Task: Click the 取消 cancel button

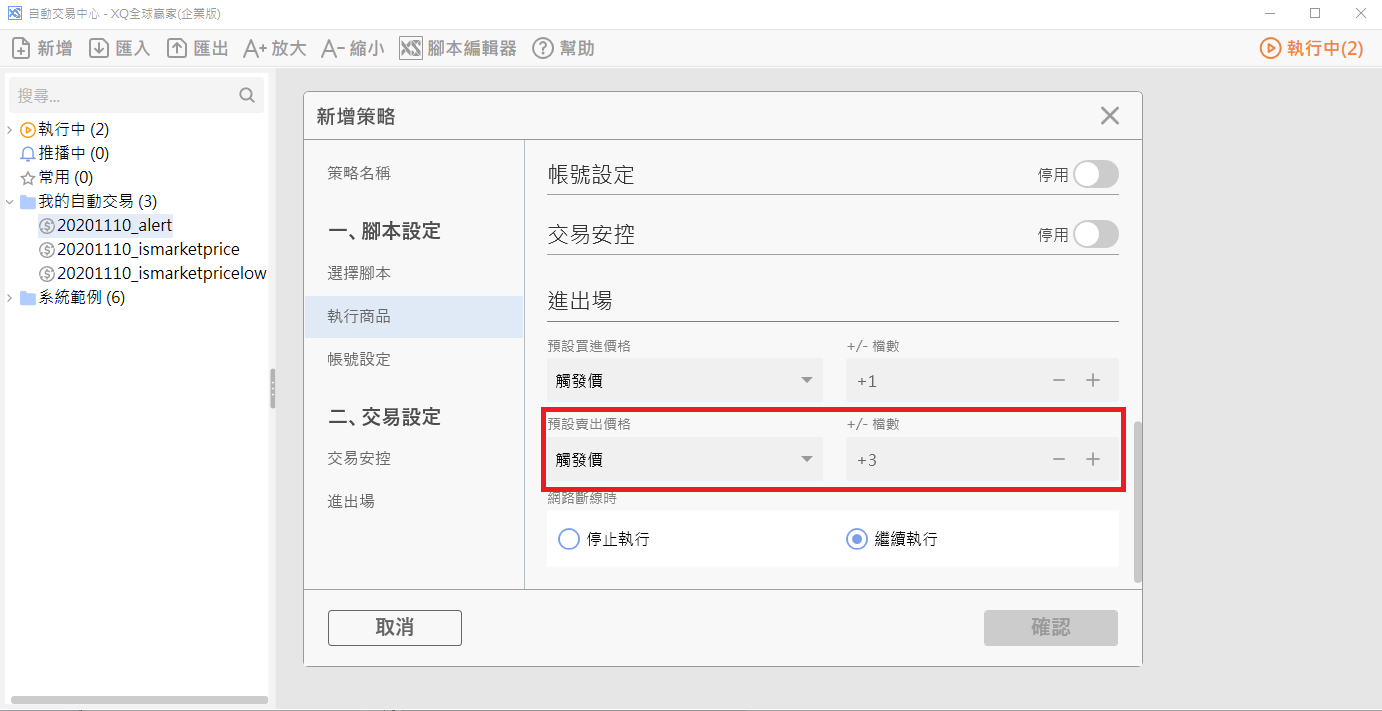Action: click(395, 628)
